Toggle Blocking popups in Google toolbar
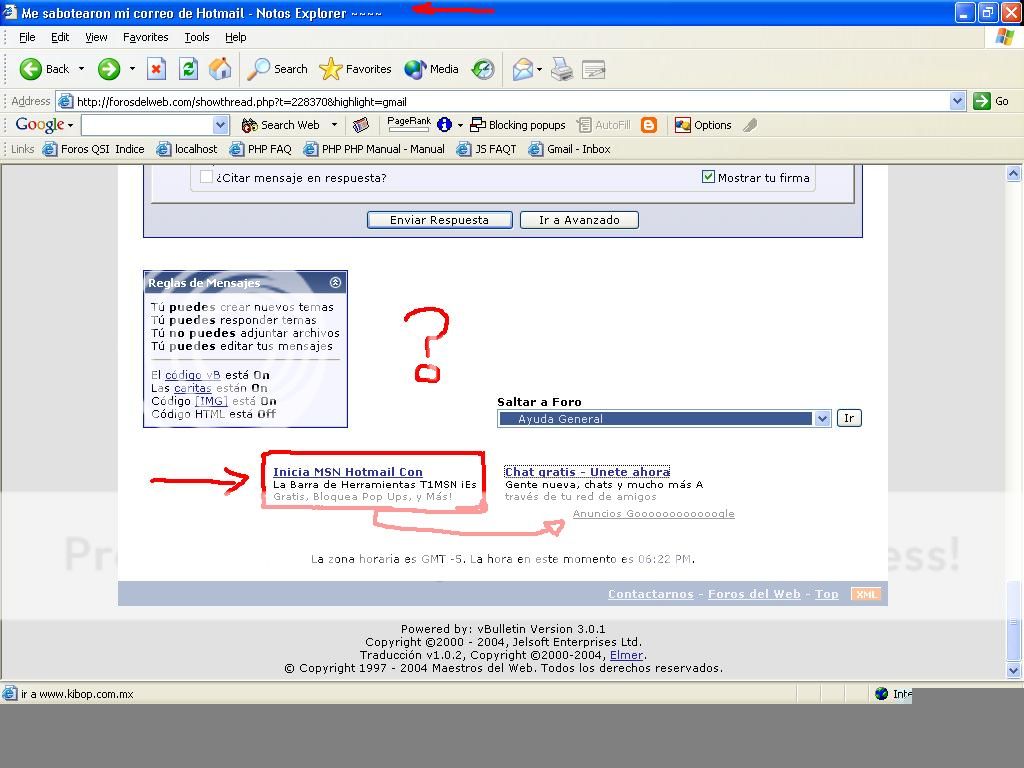This screenshot has width=1024, height=768. point(518,125)
